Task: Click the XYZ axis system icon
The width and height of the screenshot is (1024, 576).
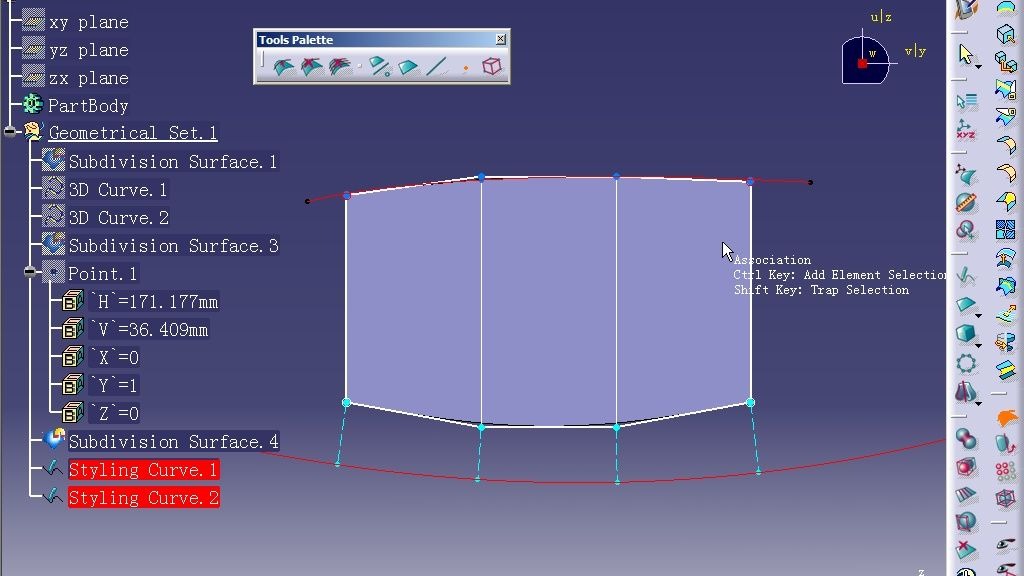Action: pyautogui.click(x=966, y=129)
